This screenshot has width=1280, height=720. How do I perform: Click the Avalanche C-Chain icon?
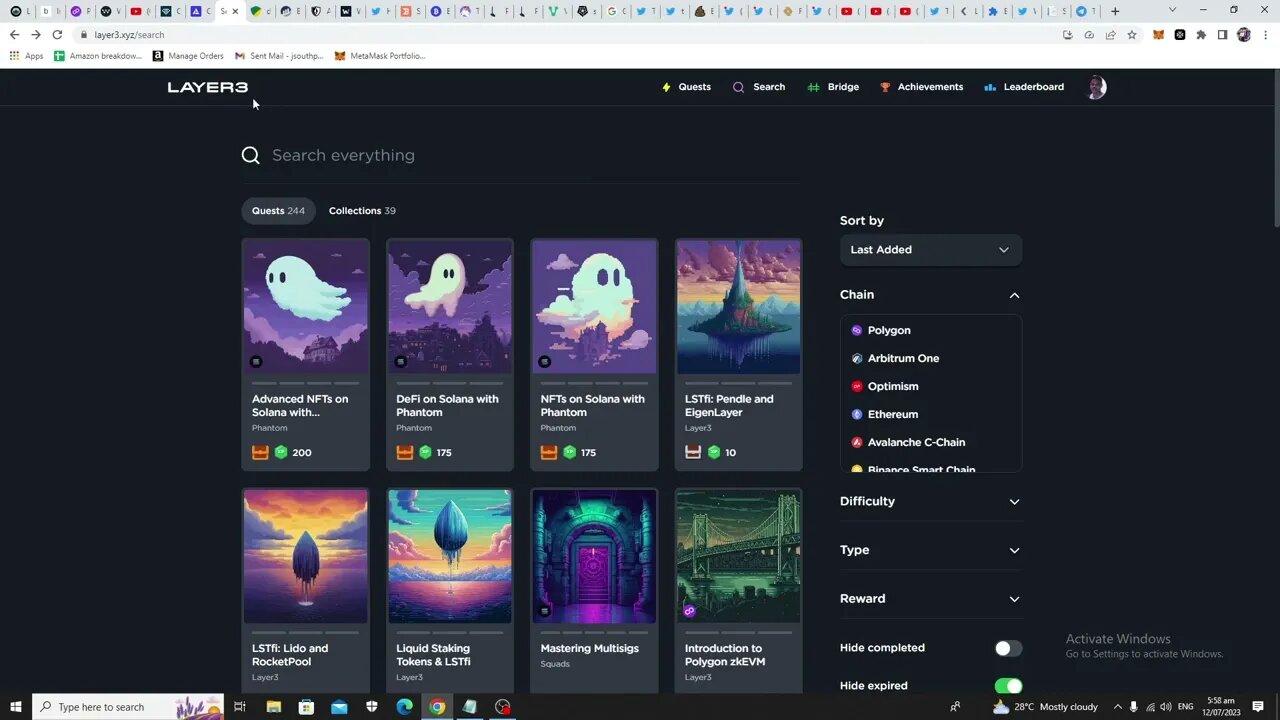(x=857, y=442)
